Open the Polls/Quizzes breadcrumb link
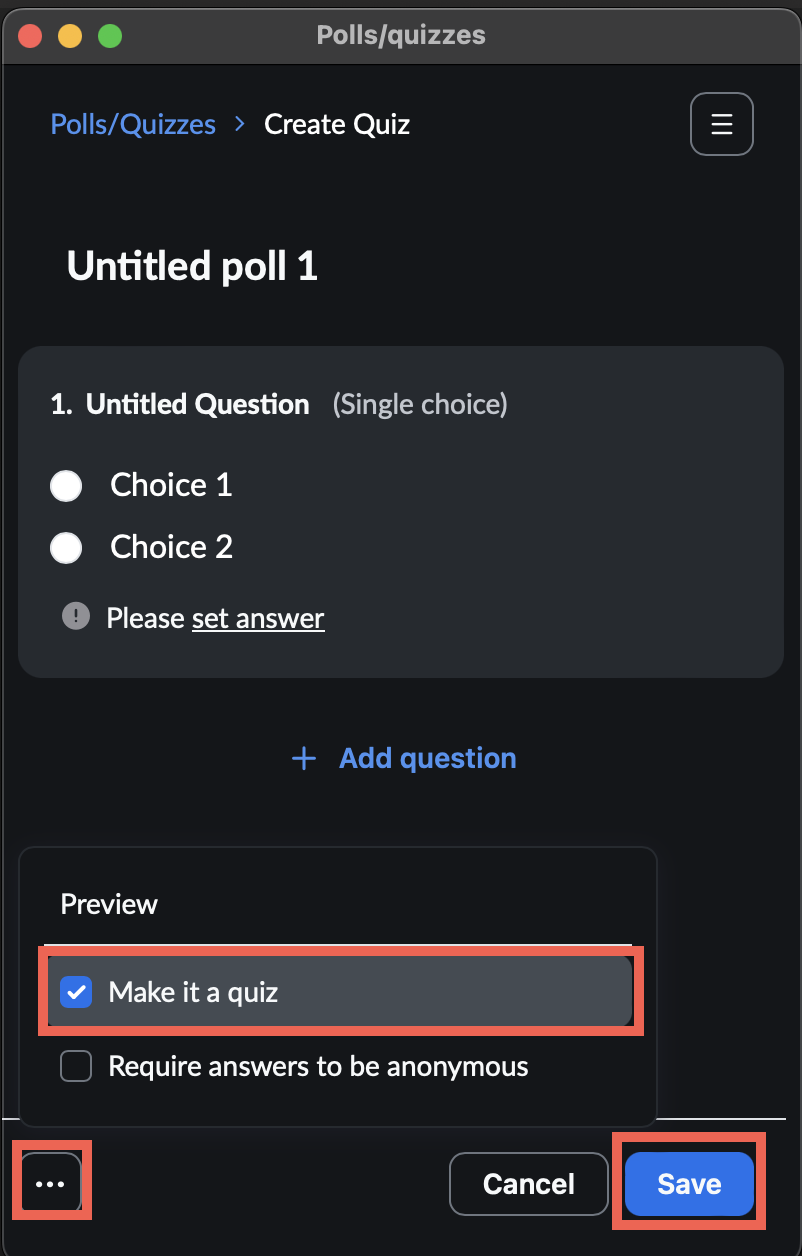The width and height of the screenshot is (802, 1256). coord(132,123)
